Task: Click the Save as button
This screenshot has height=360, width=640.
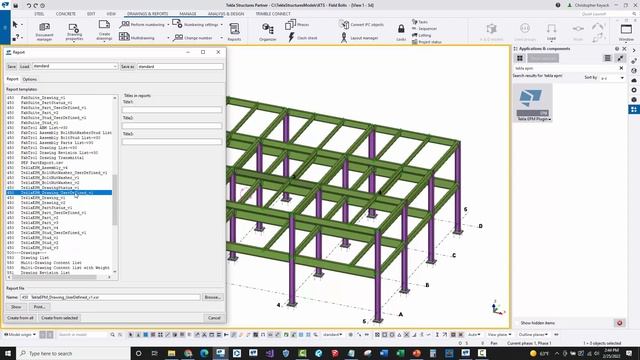Action: (127, 66)
